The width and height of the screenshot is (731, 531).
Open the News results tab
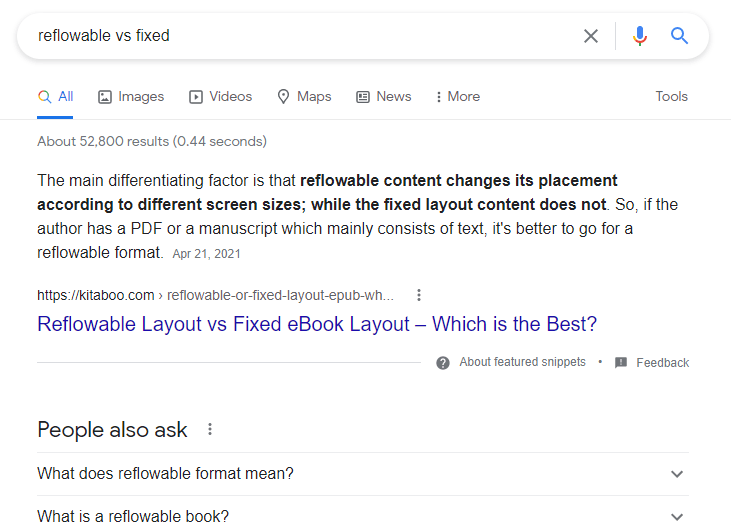384,97
